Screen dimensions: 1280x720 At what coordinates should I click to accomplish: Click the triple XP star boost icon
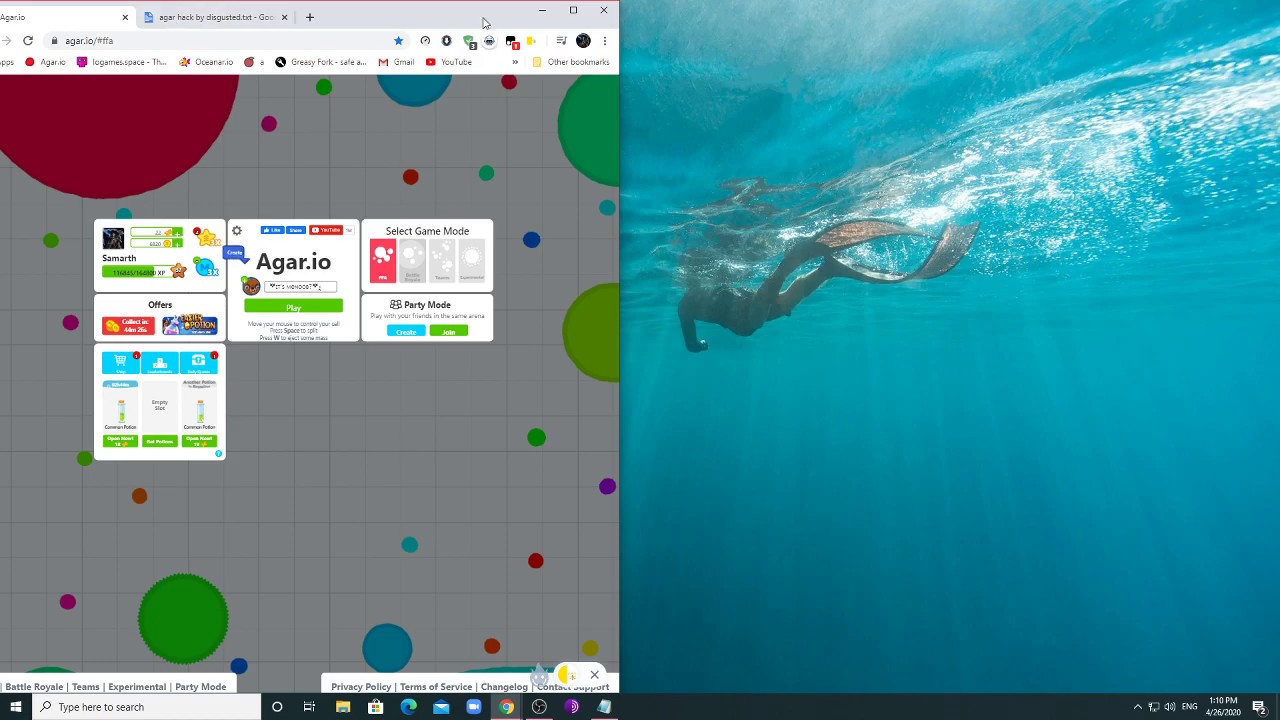[208, 238]
